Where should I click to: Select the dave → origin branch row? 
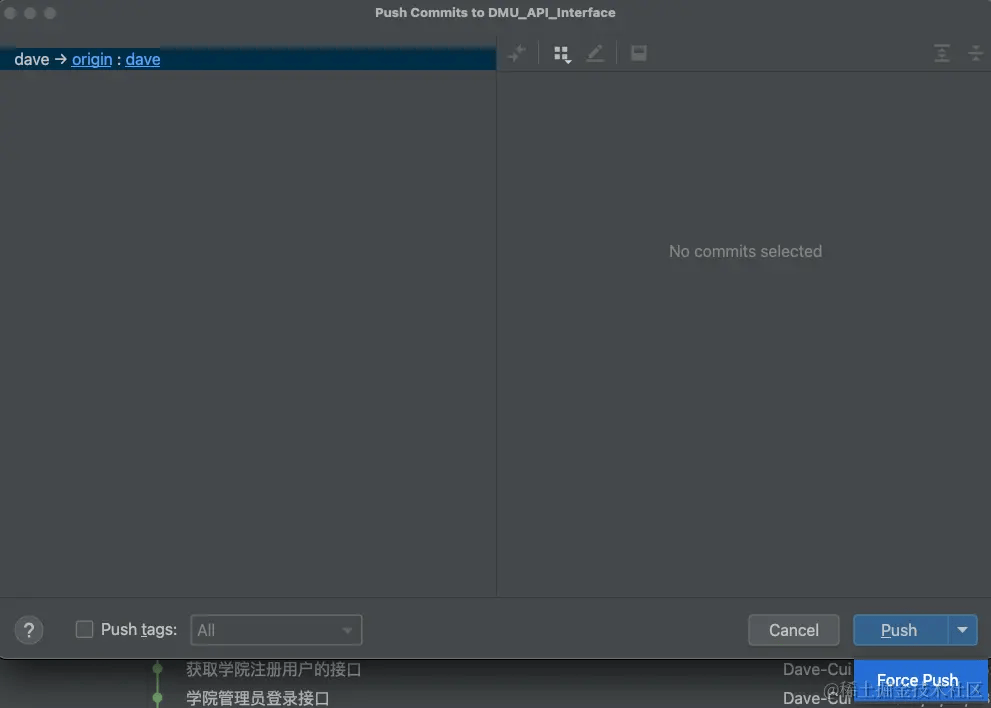(x=300, y=60)
